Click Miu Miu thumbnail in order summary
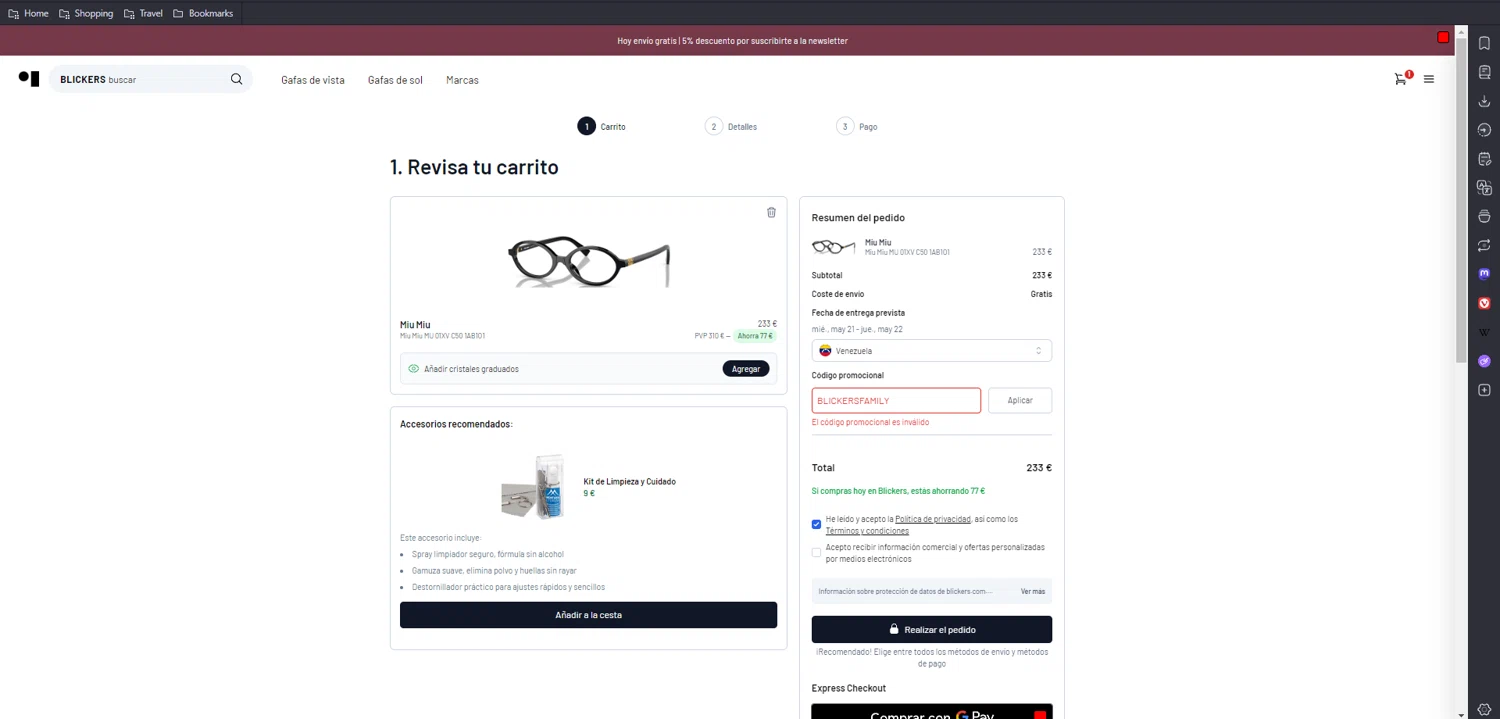This screenshot has height=719, width=1500. [833, 247]
